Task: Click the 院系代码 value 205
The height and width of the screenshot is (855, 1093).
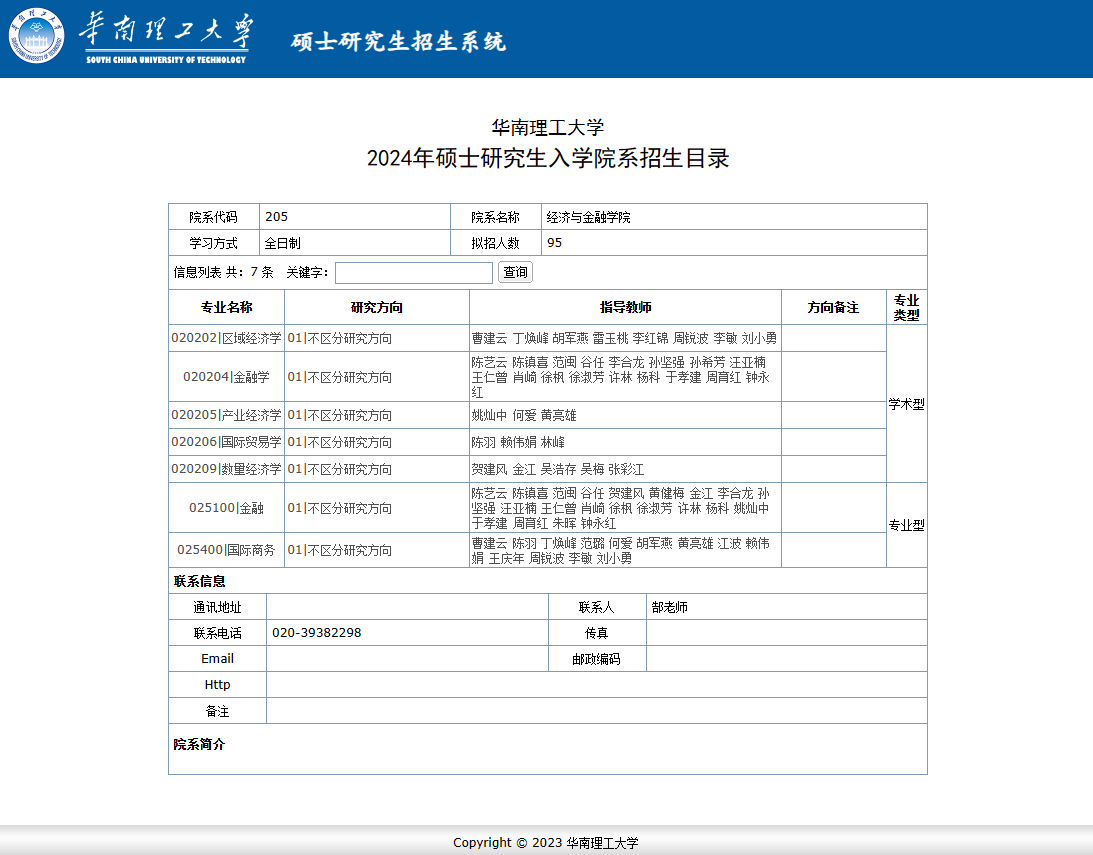Action: tap(277, 217)
